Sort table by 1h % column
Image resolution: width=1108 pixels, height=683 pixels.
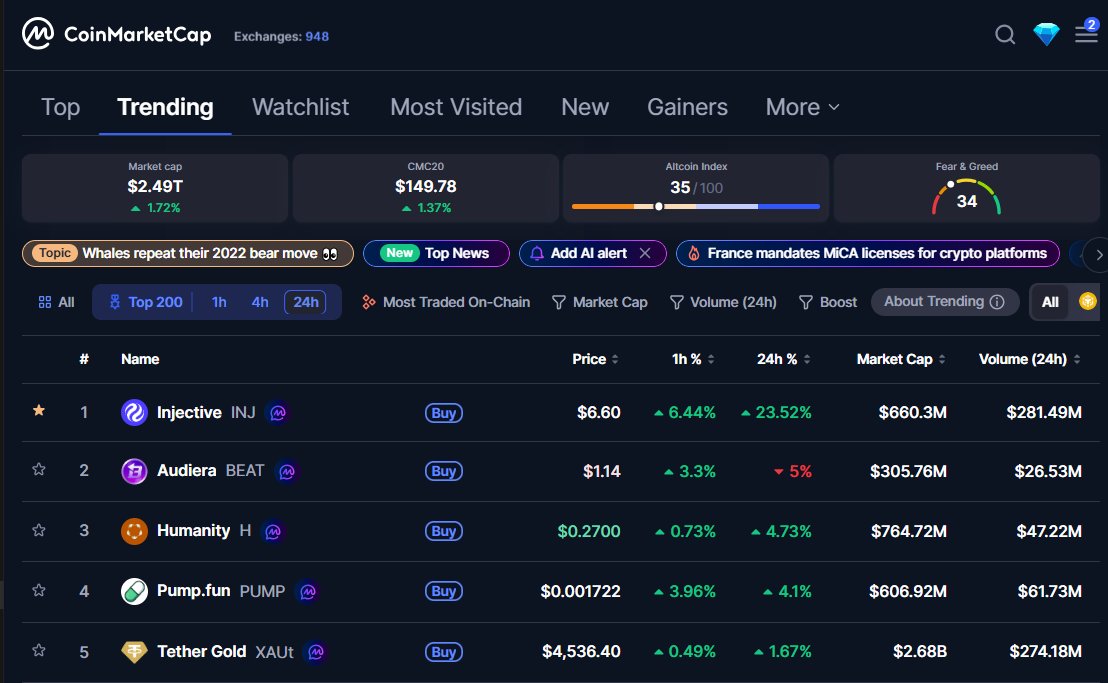click(x=692, y=360)
